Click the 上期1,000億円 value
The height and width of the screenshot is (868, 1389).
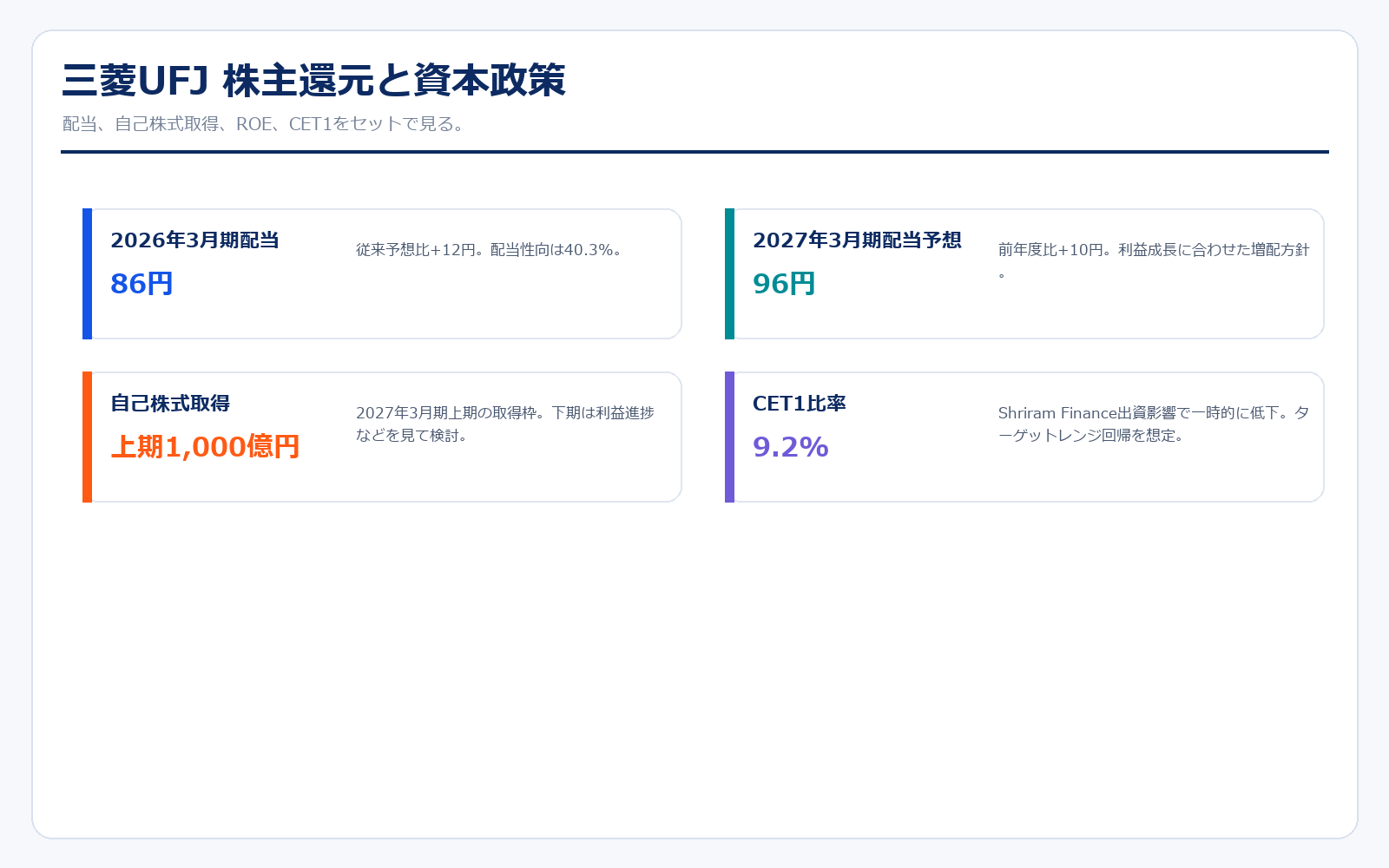[x=205, y=447]
